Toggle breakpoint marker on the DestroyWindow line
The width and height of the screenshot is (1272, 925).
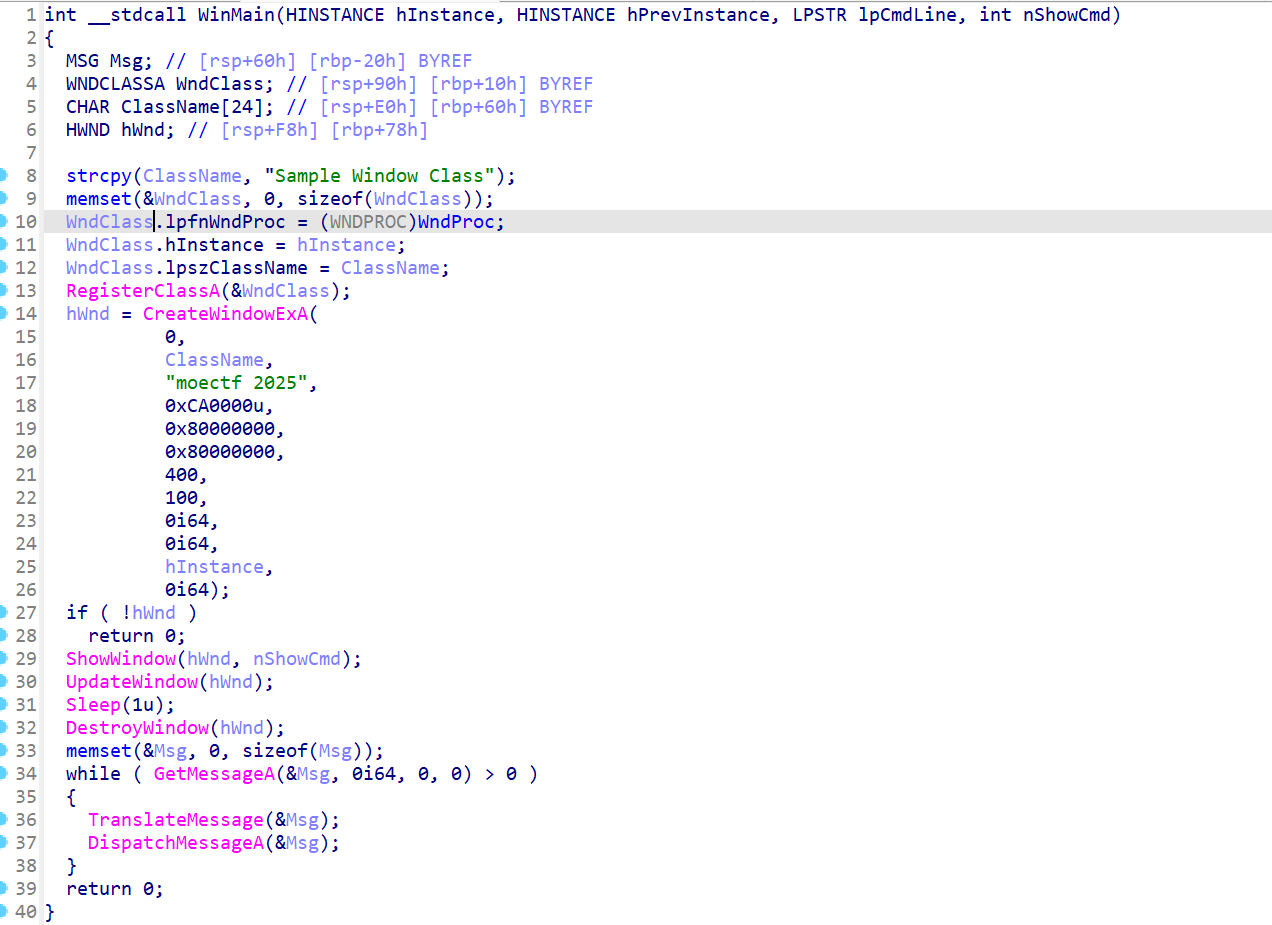(x=4, y=728)
